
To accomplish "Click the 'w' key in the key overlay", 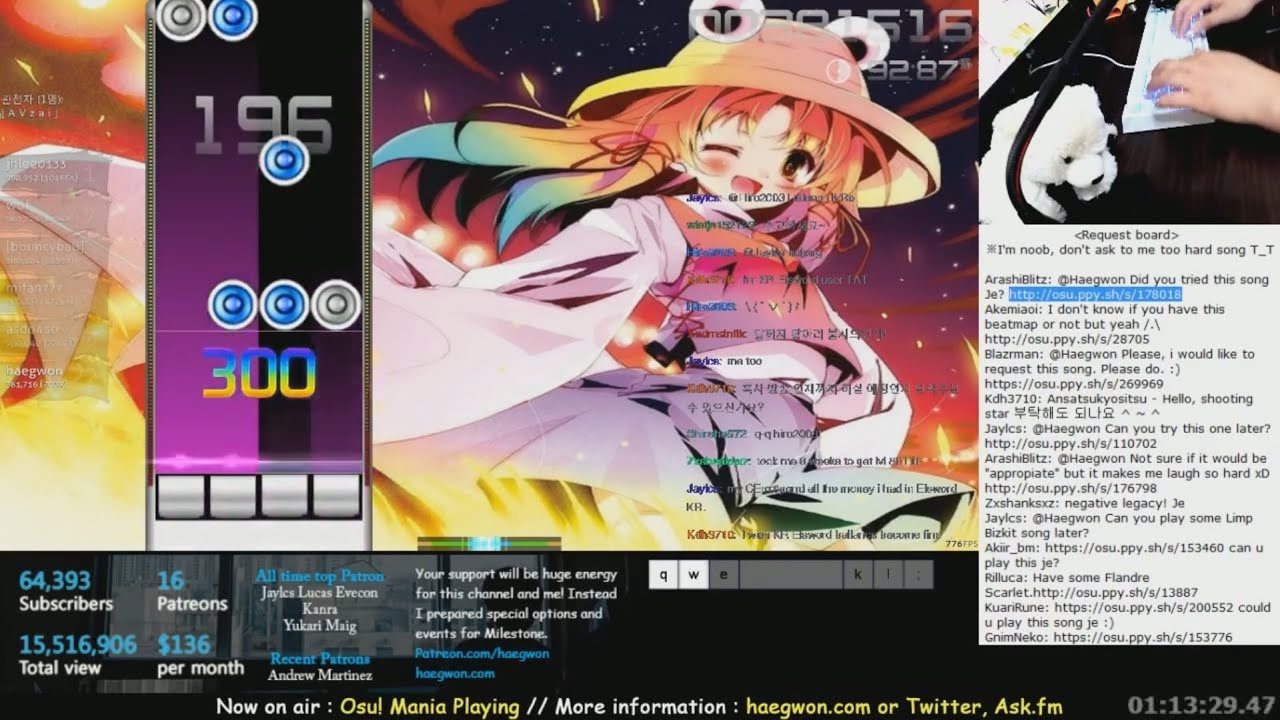I will pos(694,574).
